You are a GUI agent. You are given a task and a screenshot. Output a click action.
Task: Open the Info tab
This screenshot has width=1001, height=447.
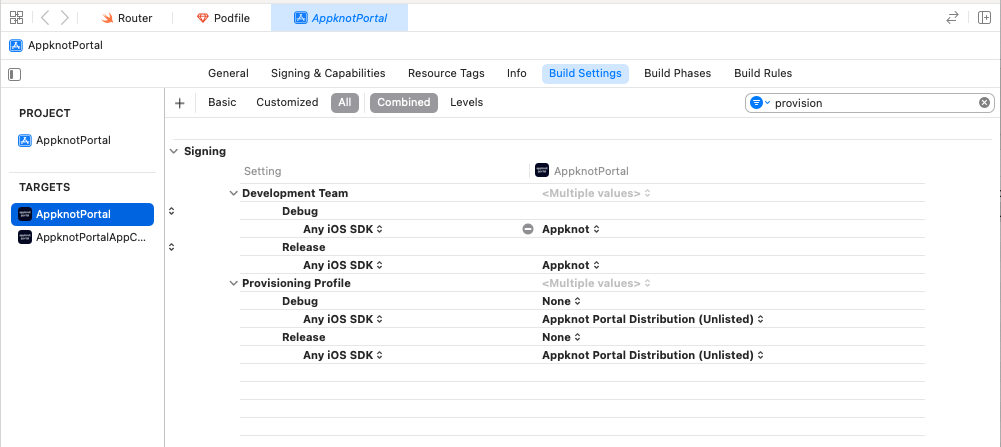coord(516,73)
